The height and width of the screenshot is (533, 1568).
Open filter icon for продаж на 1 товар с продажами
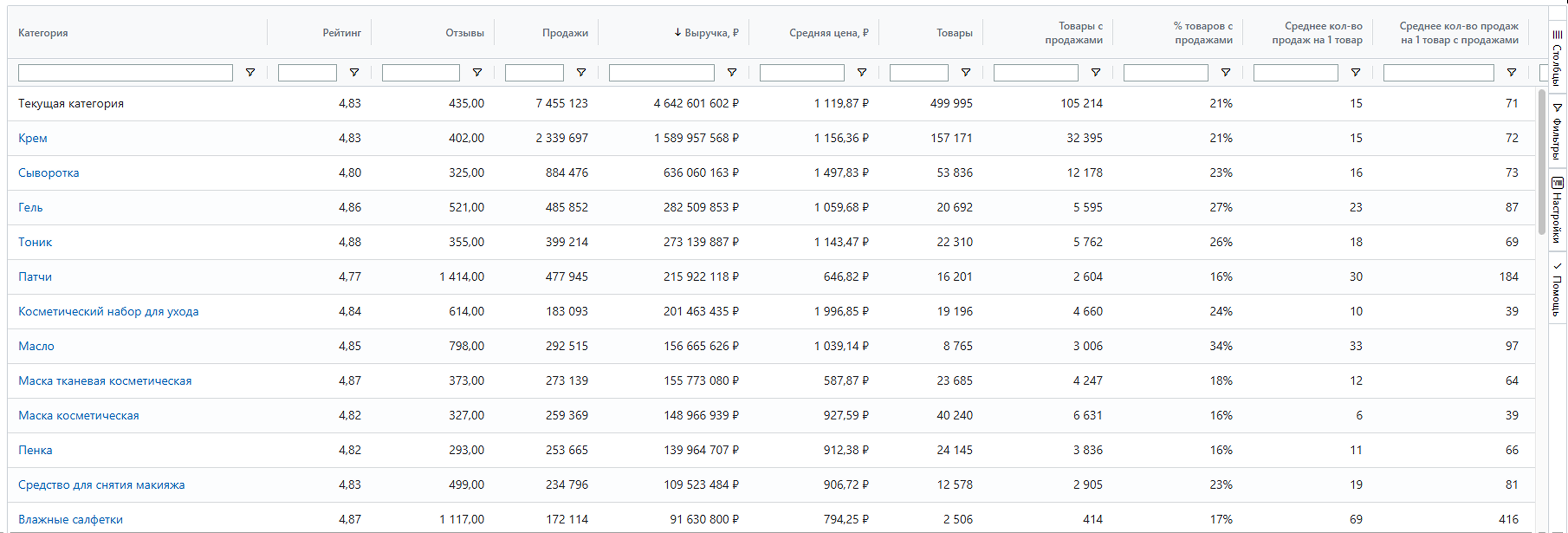pyautogui.click(x=1511, y=72)
